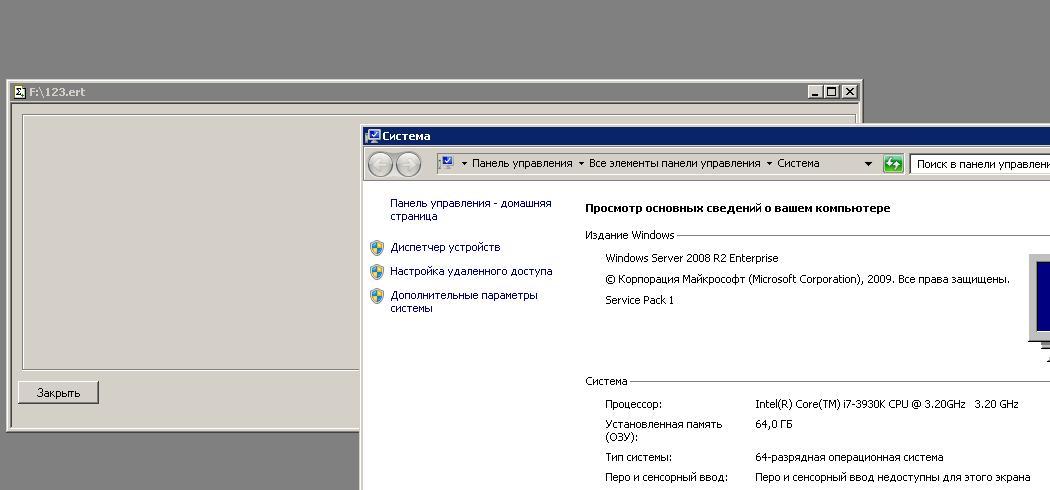Expand dropdown arrow before Панель управления breadcrumb
1050x490 pixels.
464,164
